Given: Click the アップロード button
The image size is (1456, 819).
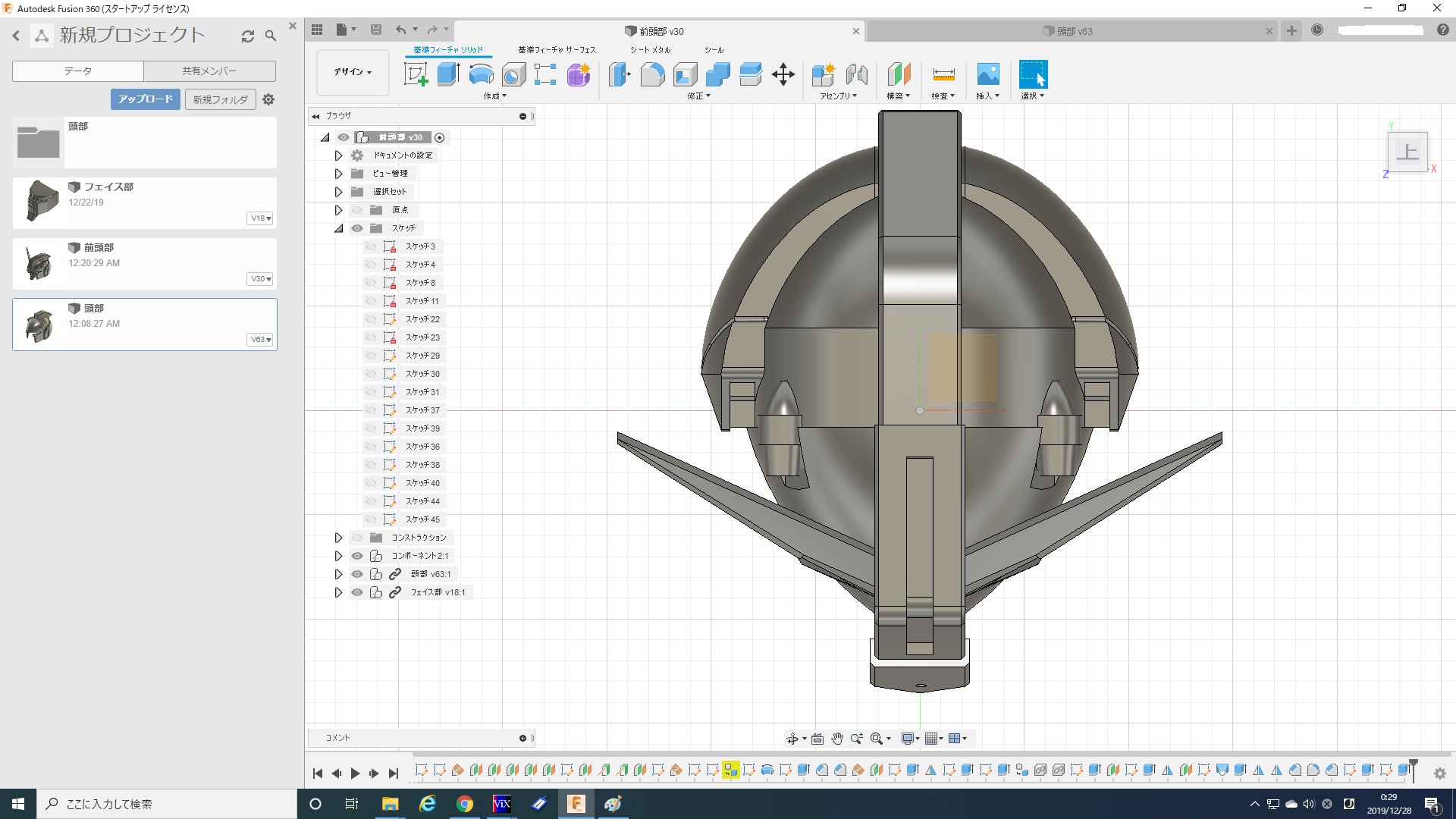Looking at the screenshot, I should coord(146,99).
